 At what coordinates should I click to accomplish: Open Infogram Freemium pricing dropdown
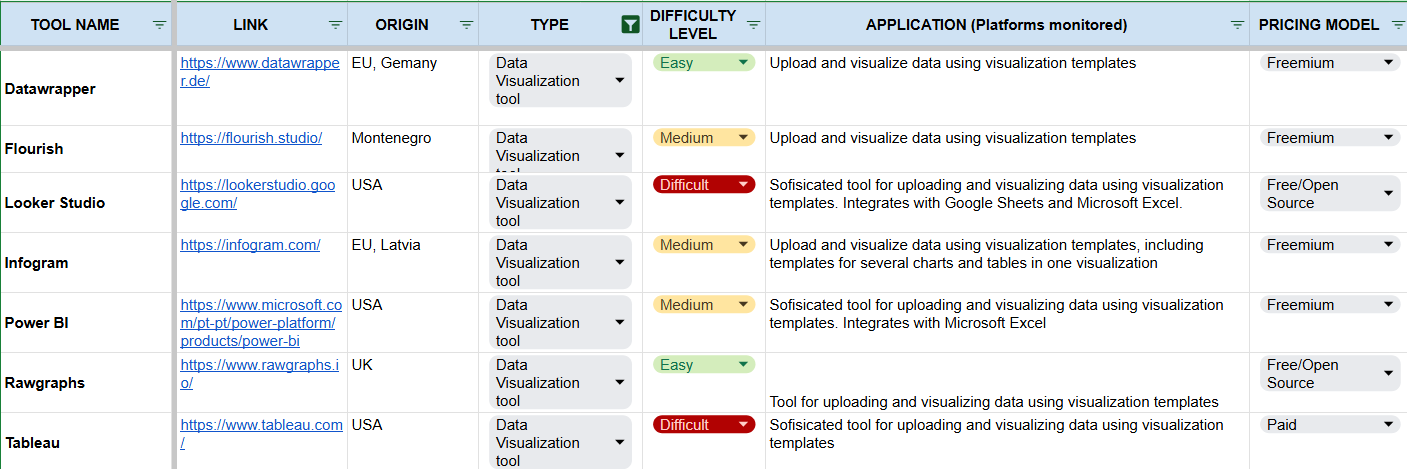click(x=1330, y=244)
